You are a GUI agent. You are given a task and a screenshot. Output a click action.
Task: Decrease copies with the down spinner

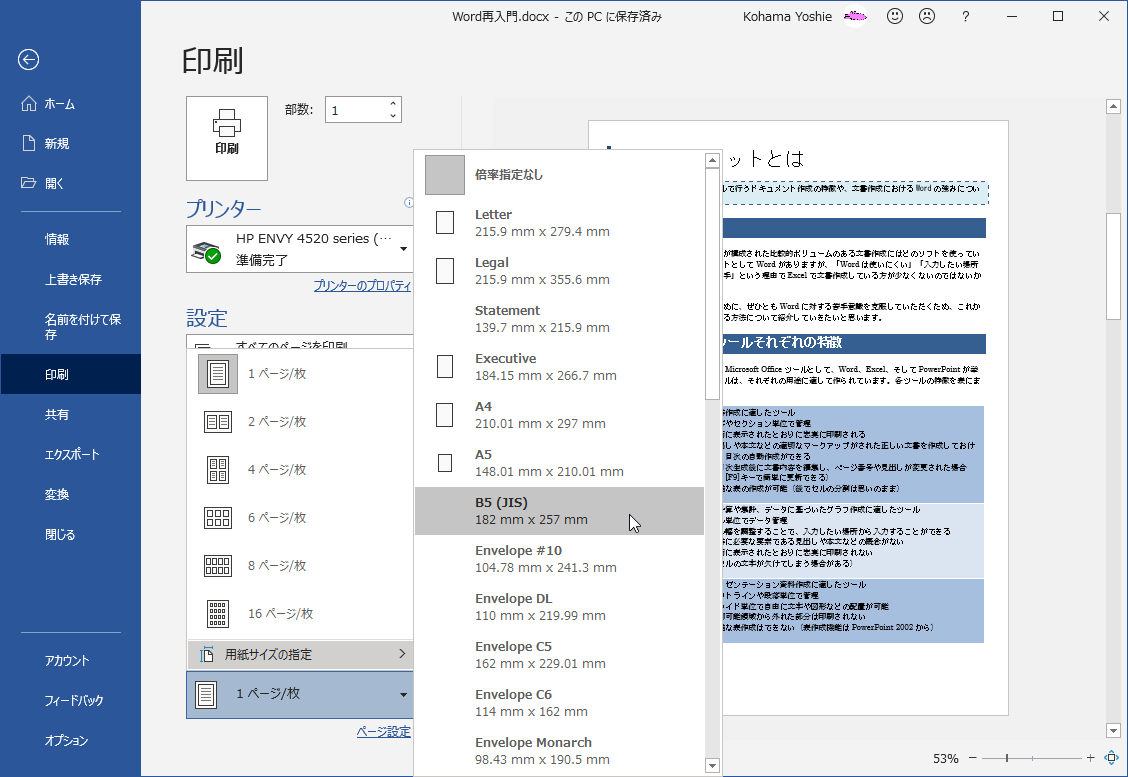coord(393,116)
